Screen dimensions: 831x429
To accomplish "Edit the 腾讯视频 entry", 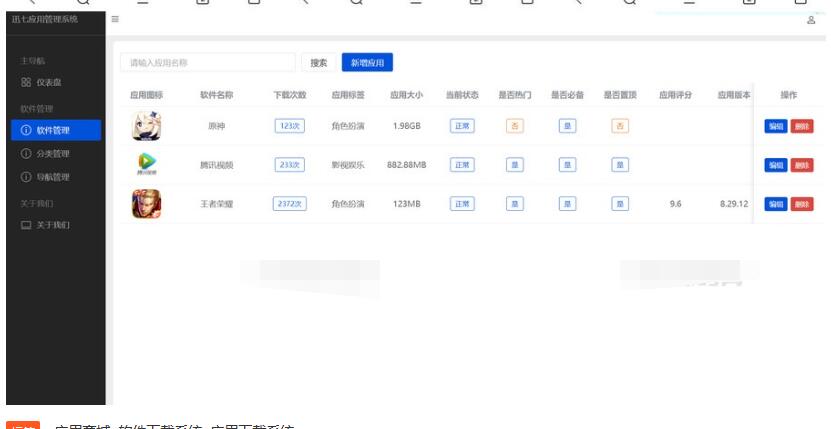I will tap(775, 165).
